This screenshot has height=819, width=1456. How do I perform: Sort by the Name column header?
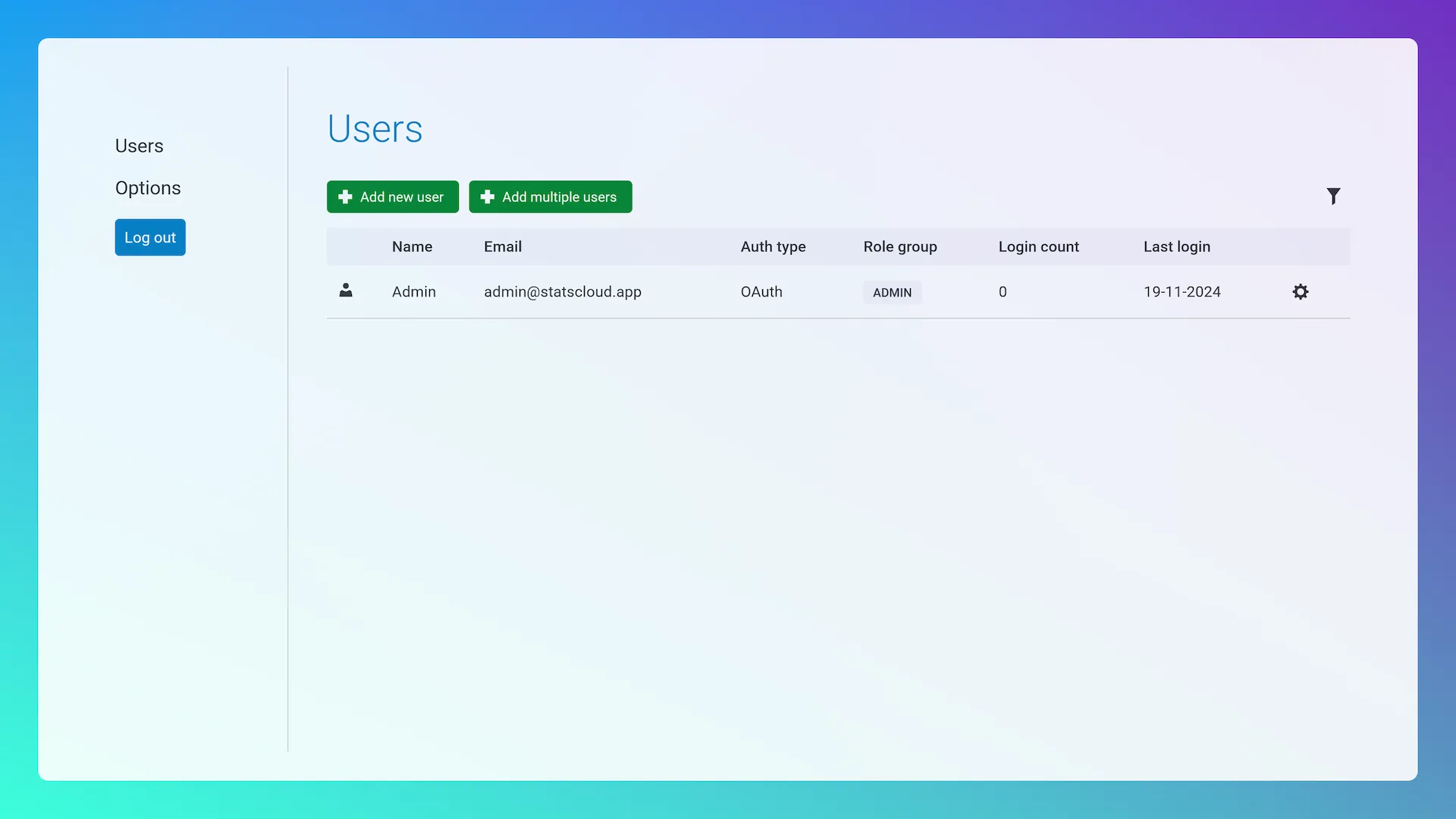click(x=412, y=246)
